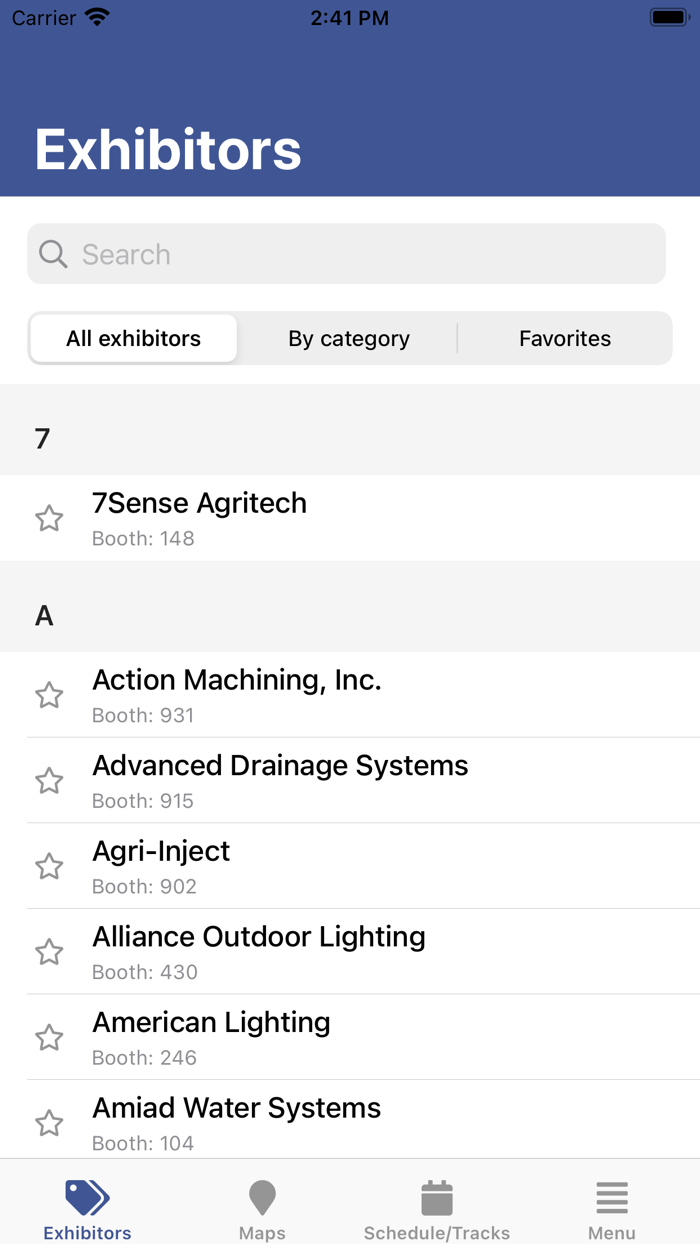Screen dimensions: 700x1244
Task: Focus the Search input field
Action: [x=360, y=254]
